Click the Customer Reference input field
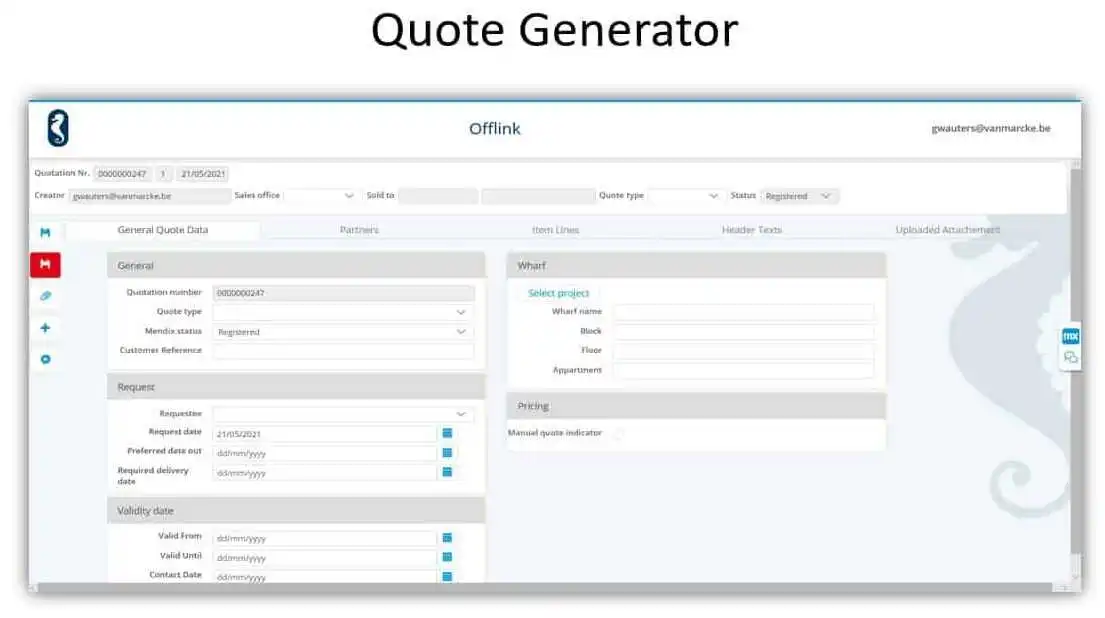 342,351
